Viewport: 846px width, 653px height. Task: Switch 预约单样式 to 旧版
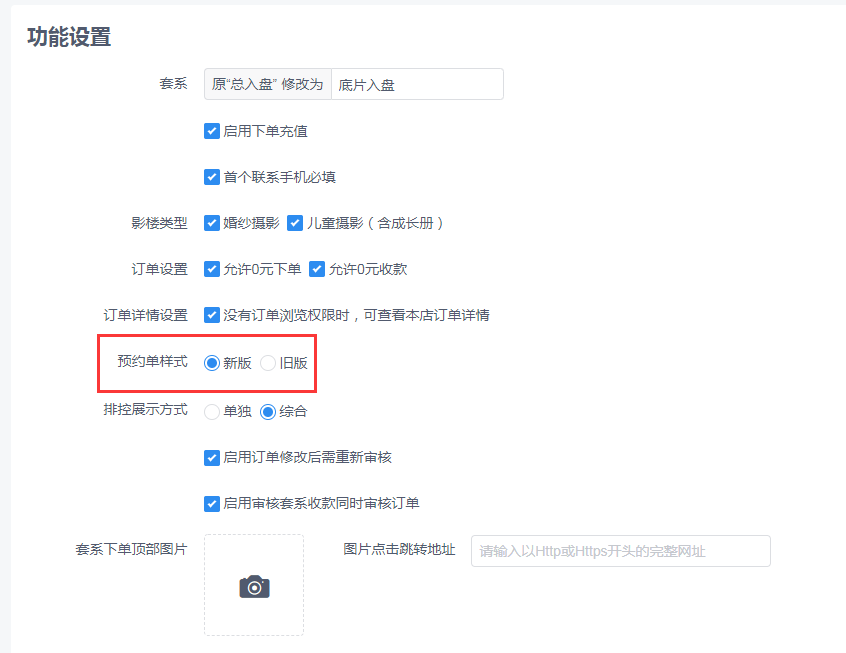click(x=267, y=364)
